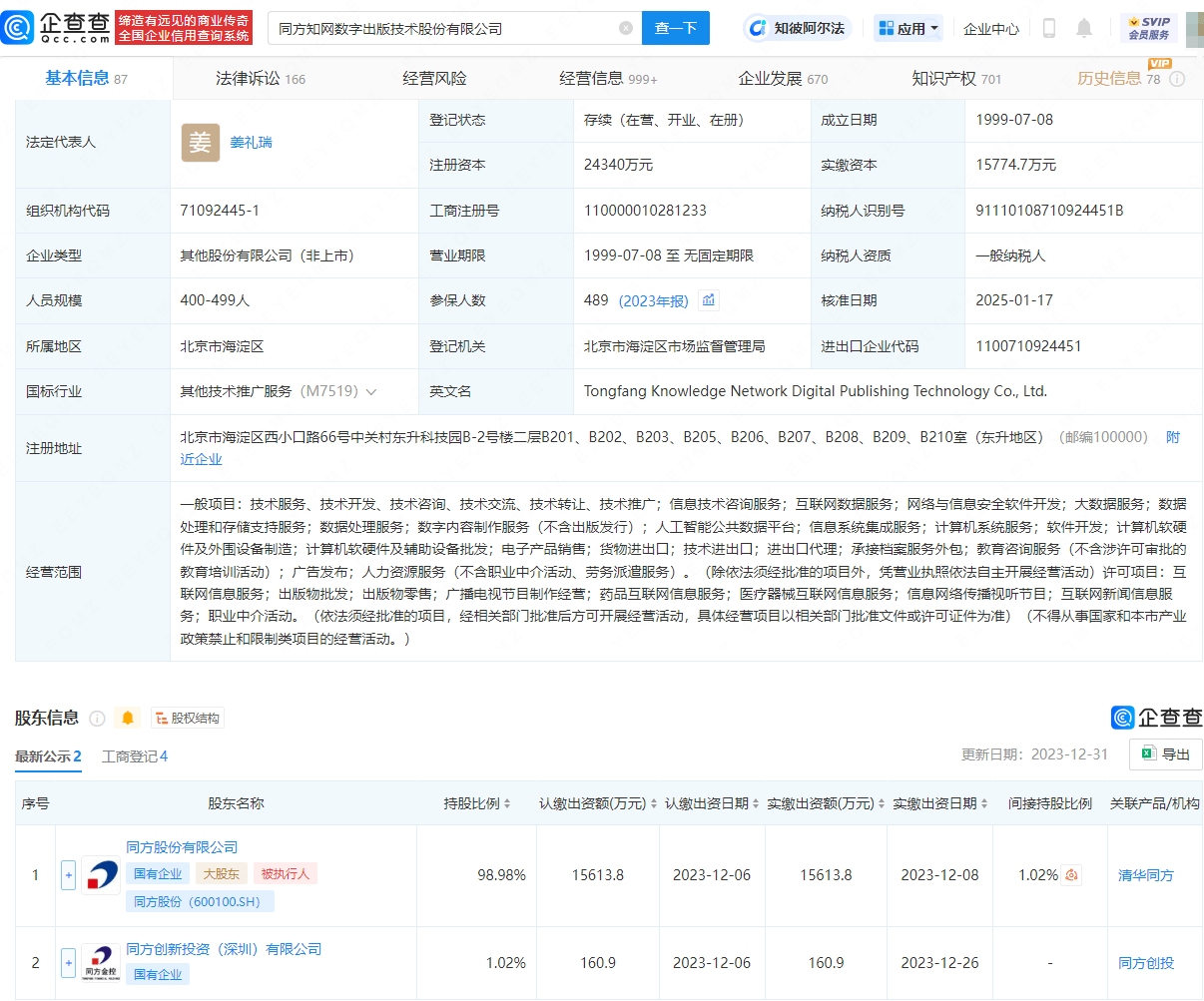
Task: Export shareholder data with 导出 button
Action: tap(1166, 754)
